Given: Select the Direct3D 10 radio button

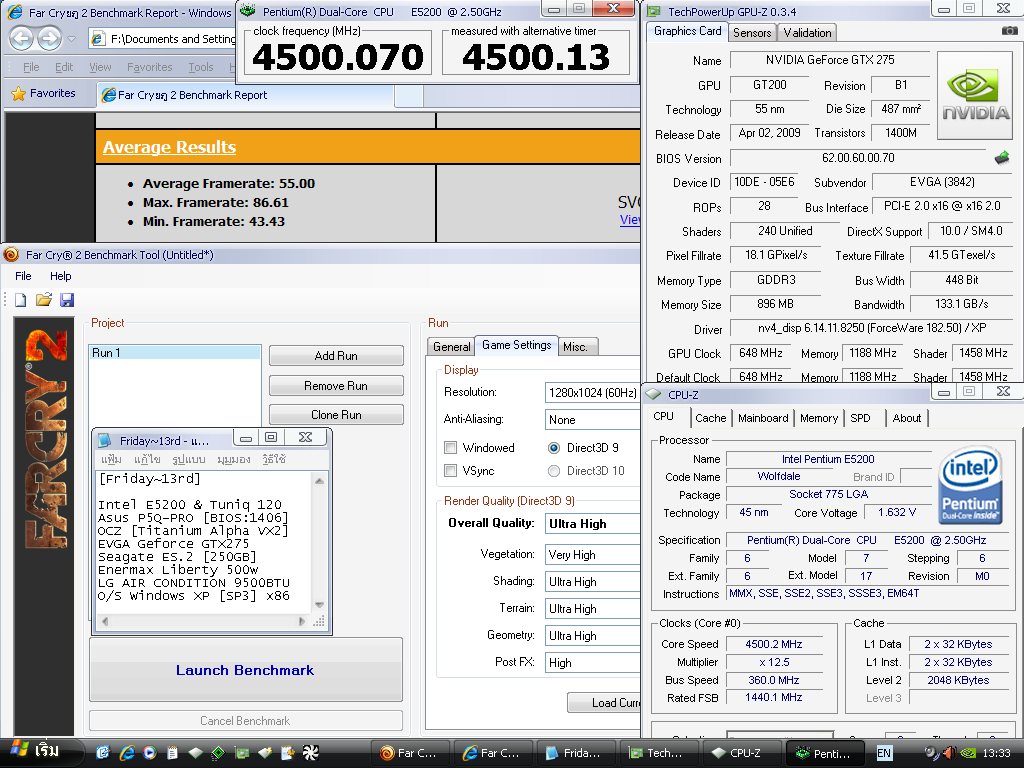Looking at the screenshot, I should 554,470.
